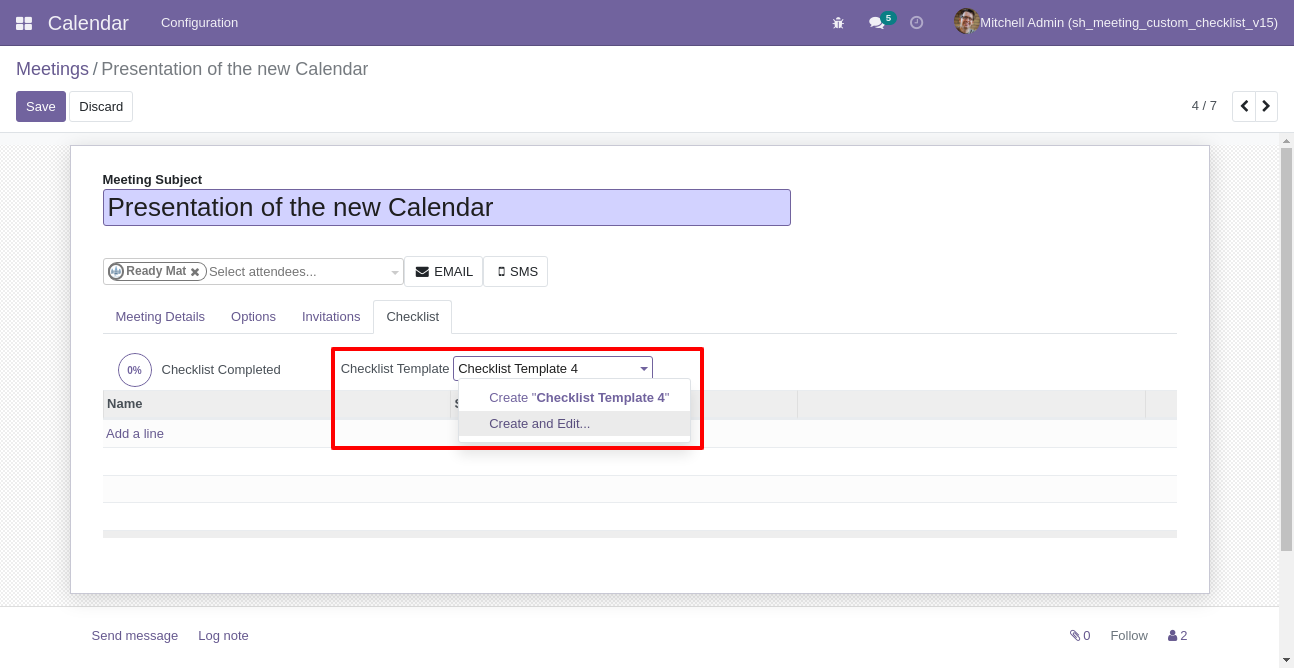Open the followers count icon
Image resolution: width=1294 pixels, height=668 pixels.
[1177, 636]
